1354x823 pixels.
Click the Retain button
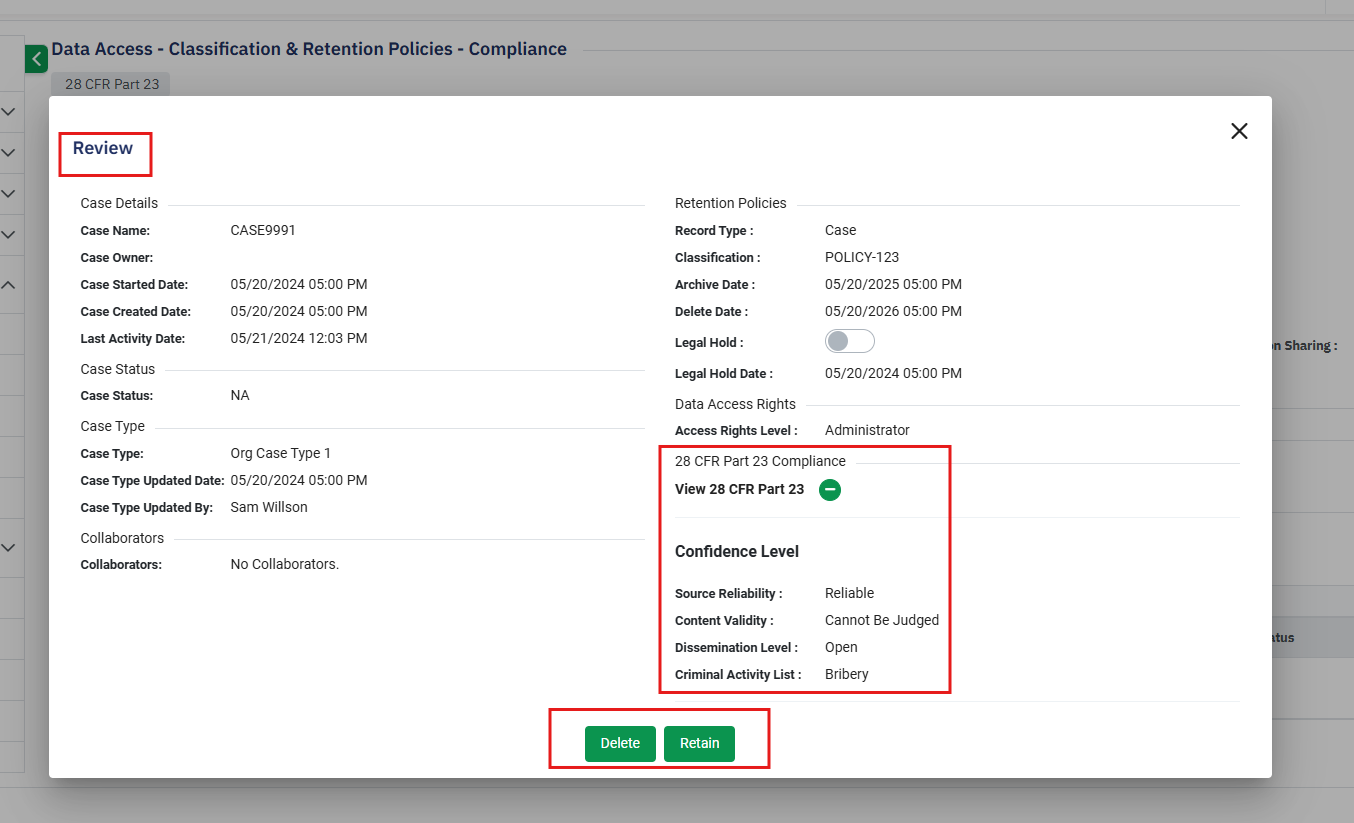(699, 743)
